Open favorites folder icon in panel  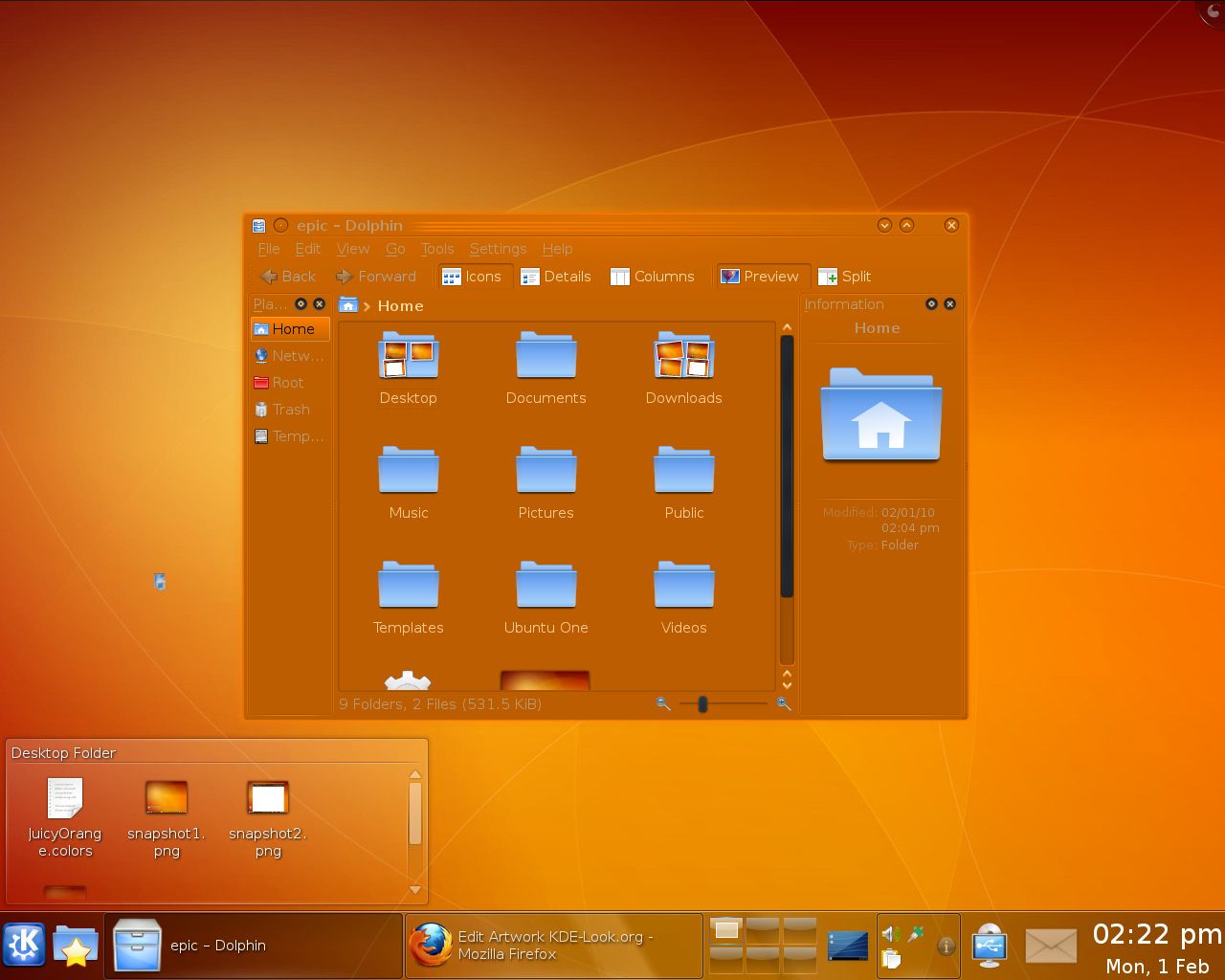pyautogui.click(x=76, y=946)
